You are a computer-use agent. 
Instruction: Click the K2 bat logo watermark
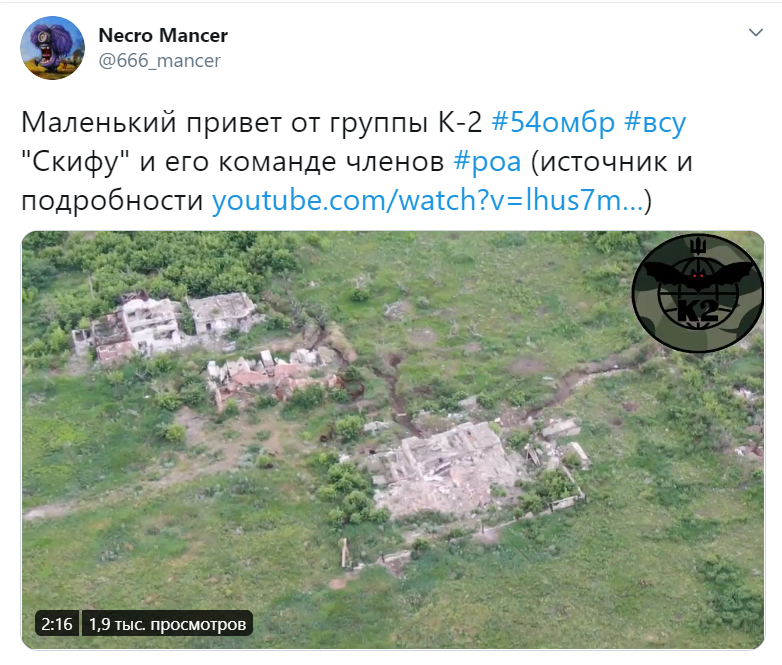[698, 292]
